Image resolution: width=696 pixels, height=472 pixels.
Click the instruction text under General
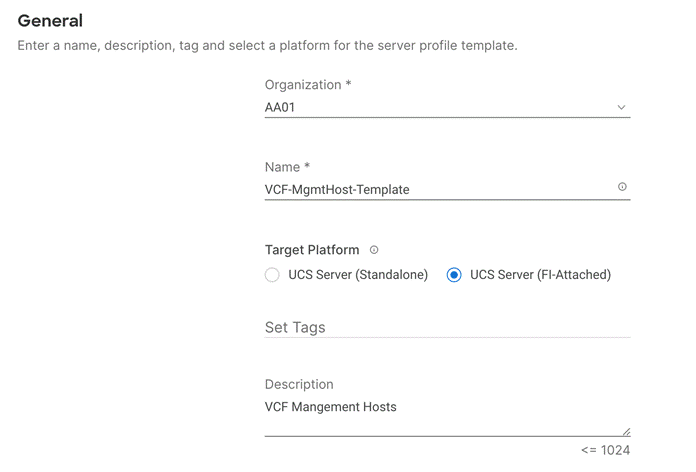[267, 46]
